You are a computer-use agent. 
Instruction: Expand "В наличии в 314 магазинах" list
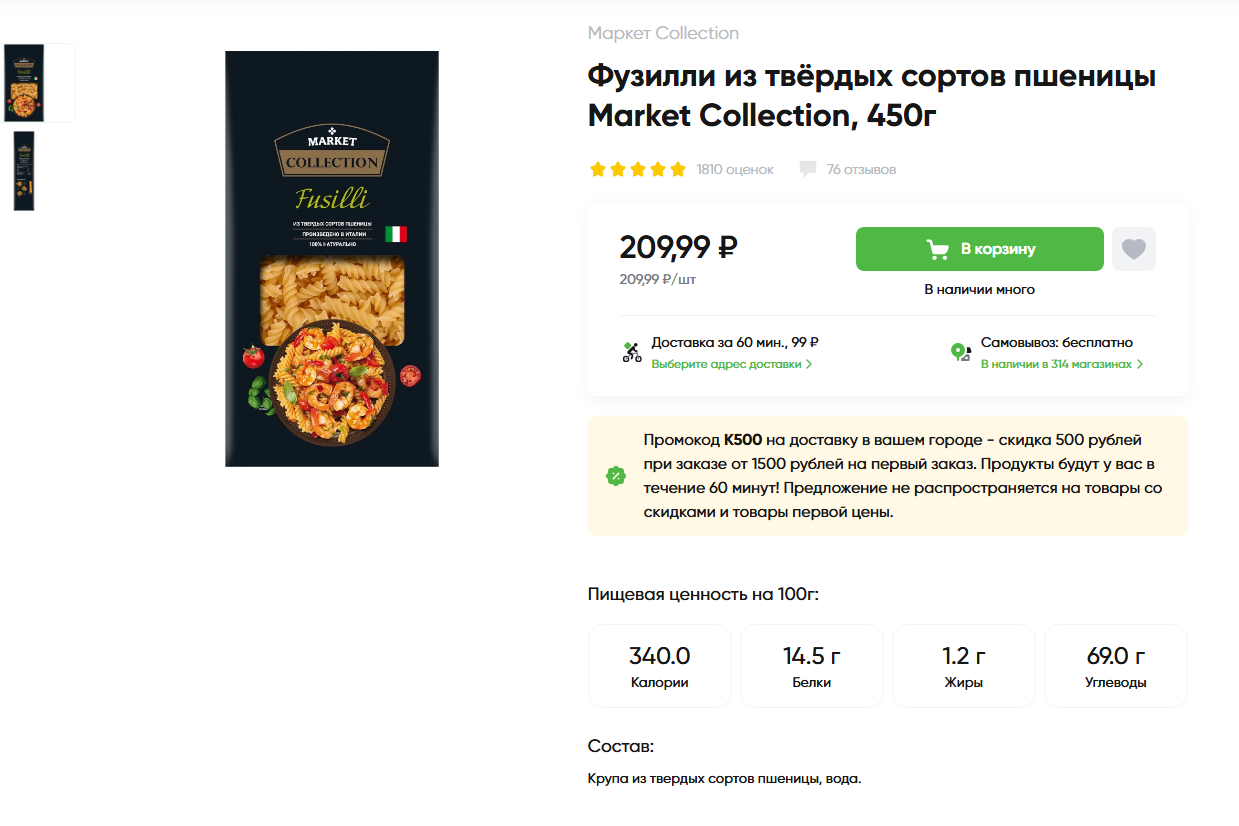coord(1061,364)
